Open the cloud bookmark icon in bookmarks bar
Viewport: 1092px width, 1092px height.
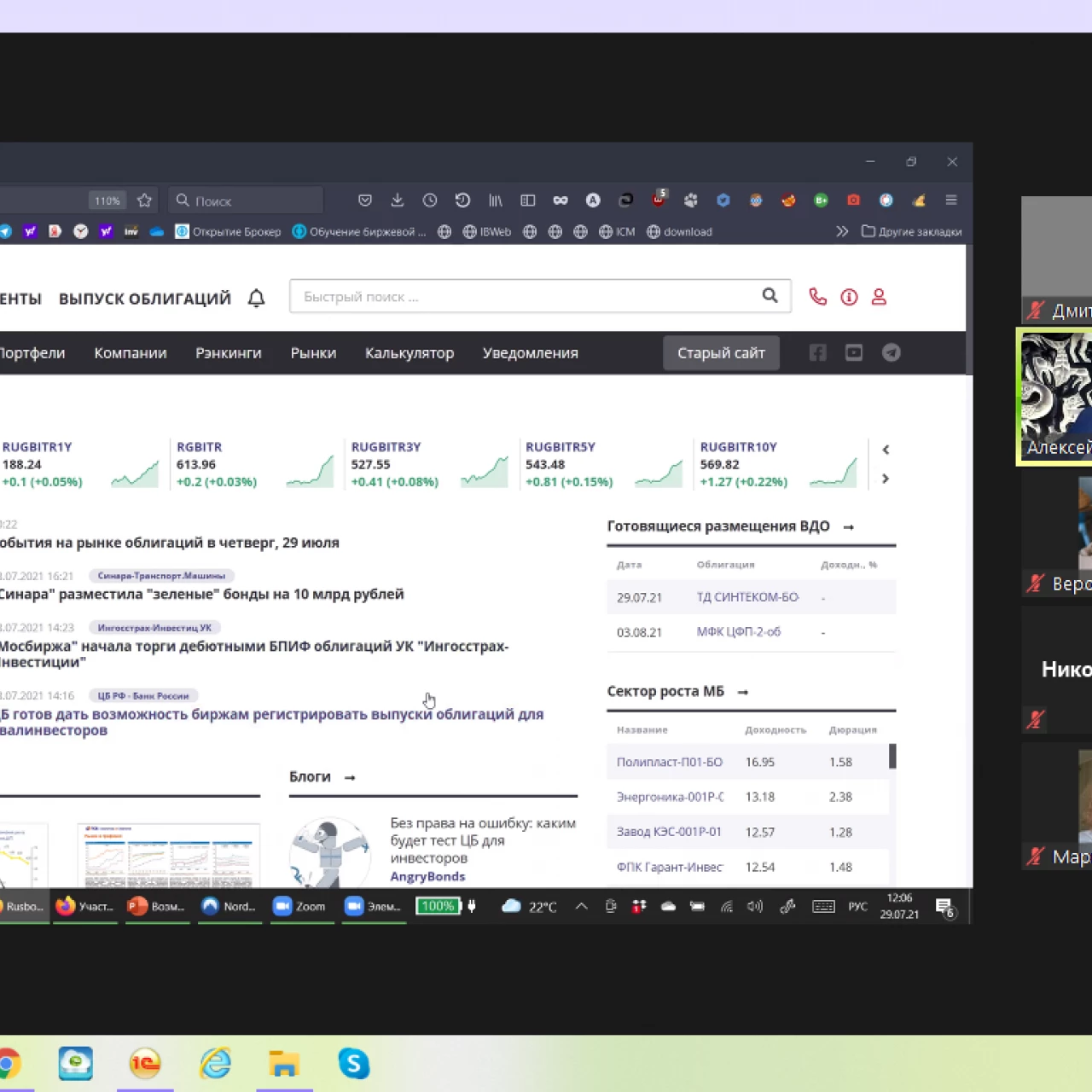click(157, 231)
